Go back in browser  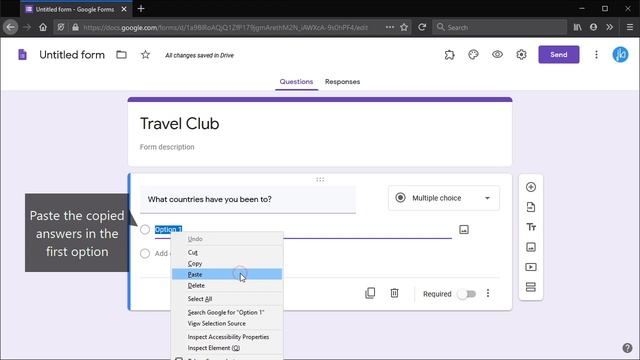[11, 27]
